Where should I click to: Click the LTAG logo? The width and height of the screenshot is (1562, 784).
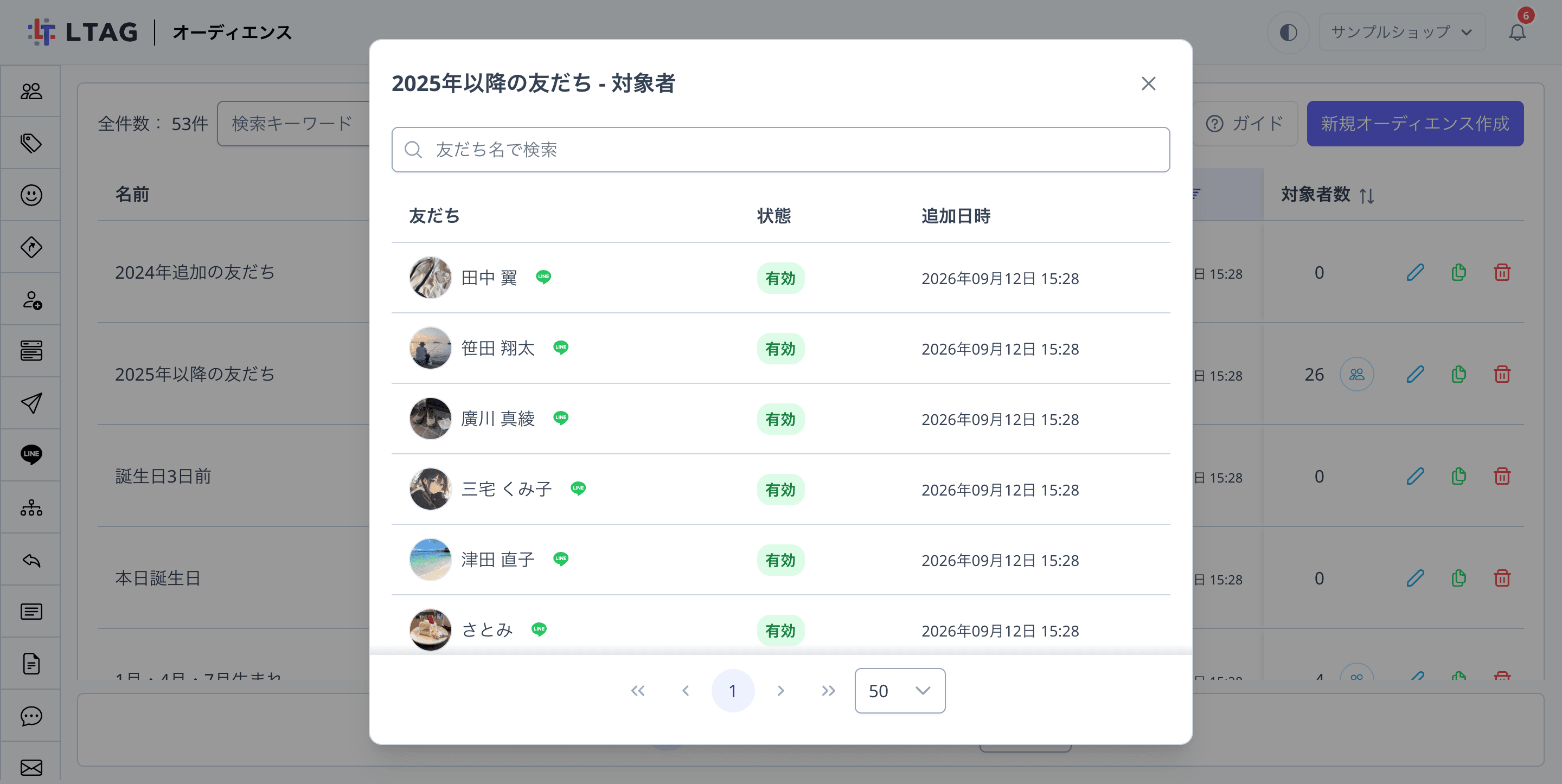click(x=83, y=32)
